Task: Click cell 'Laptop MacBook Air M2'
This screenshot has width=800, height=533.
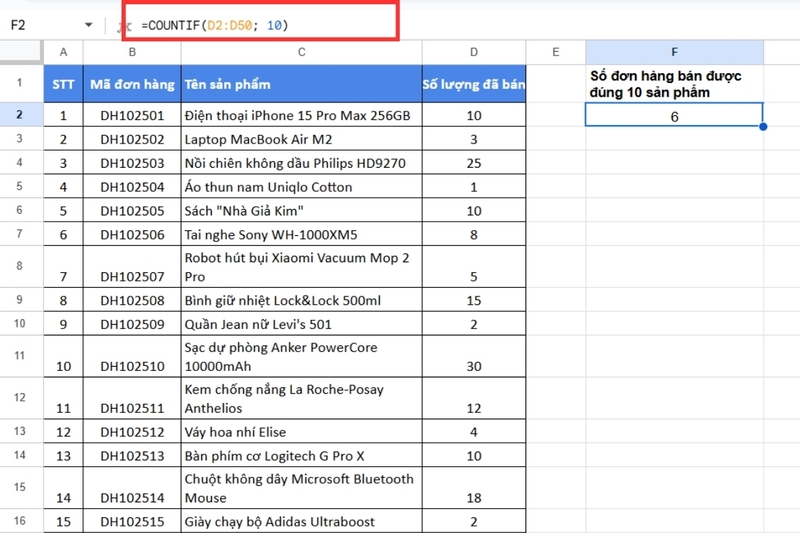Action: click(x=302, y=139)
